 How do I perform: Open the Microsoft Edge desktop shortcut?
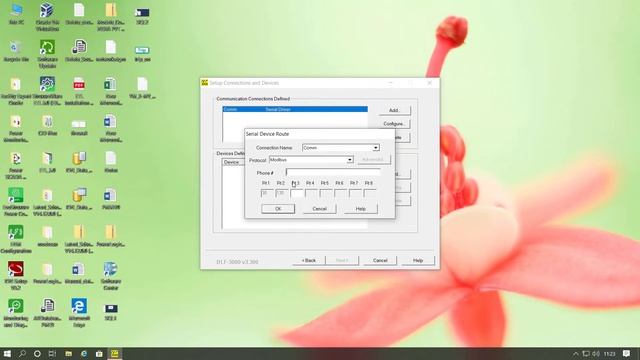point(79,312)
